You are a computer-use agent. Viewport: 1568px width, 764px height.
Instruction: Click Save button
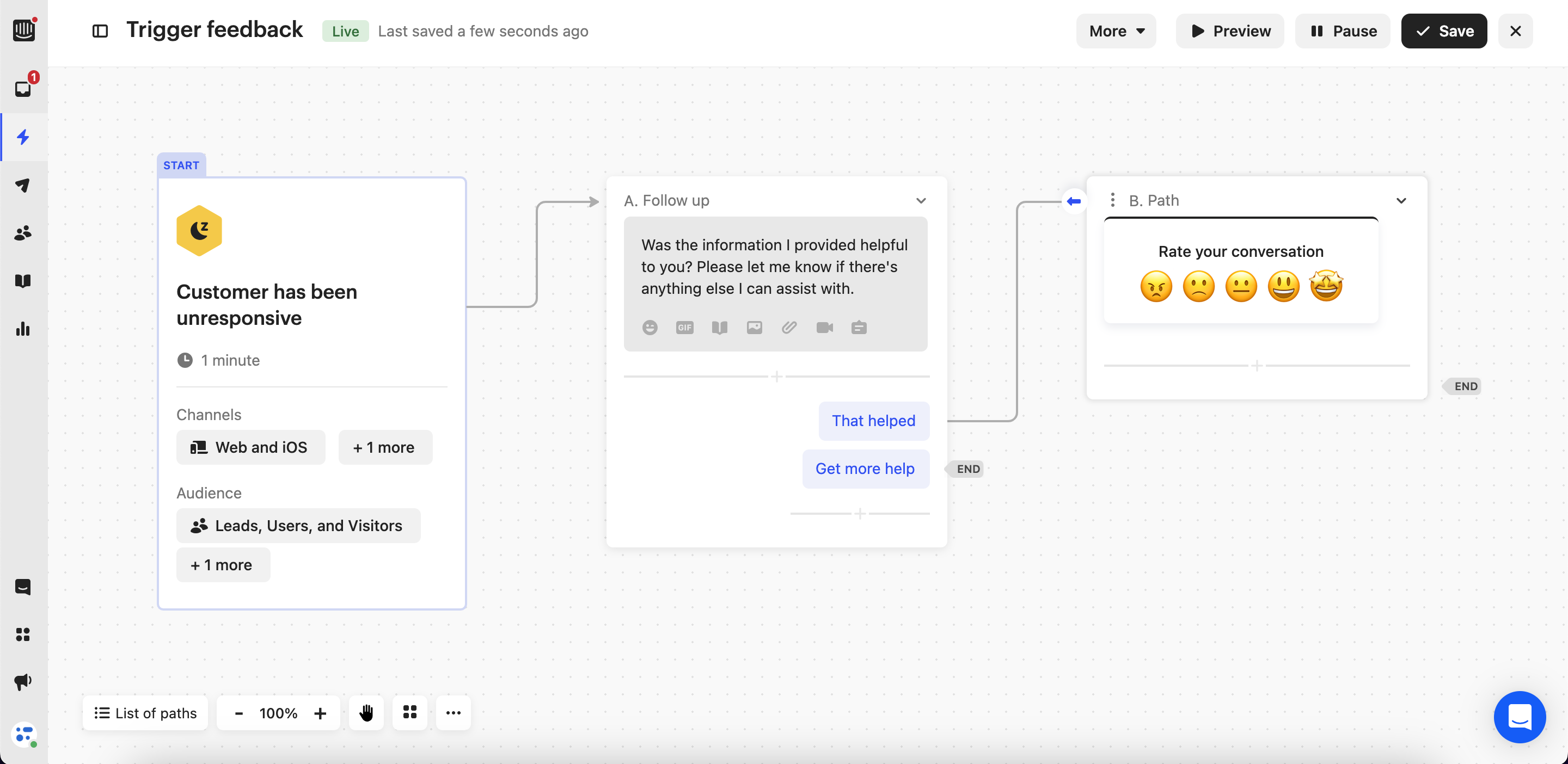click(x=1443, y=31)
